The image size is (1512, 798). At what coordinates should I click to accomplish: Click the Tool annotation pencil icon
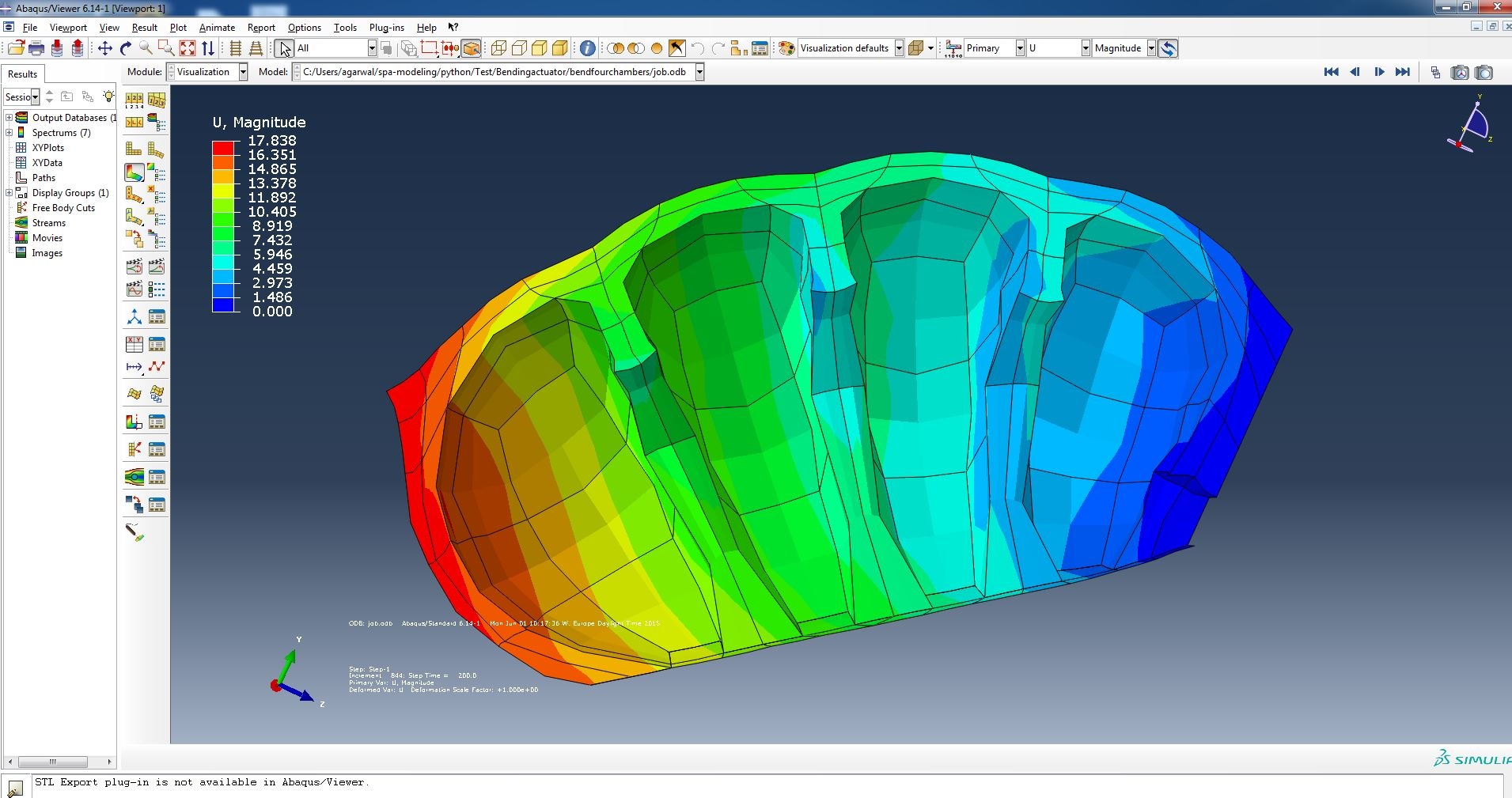pos(135,532)
